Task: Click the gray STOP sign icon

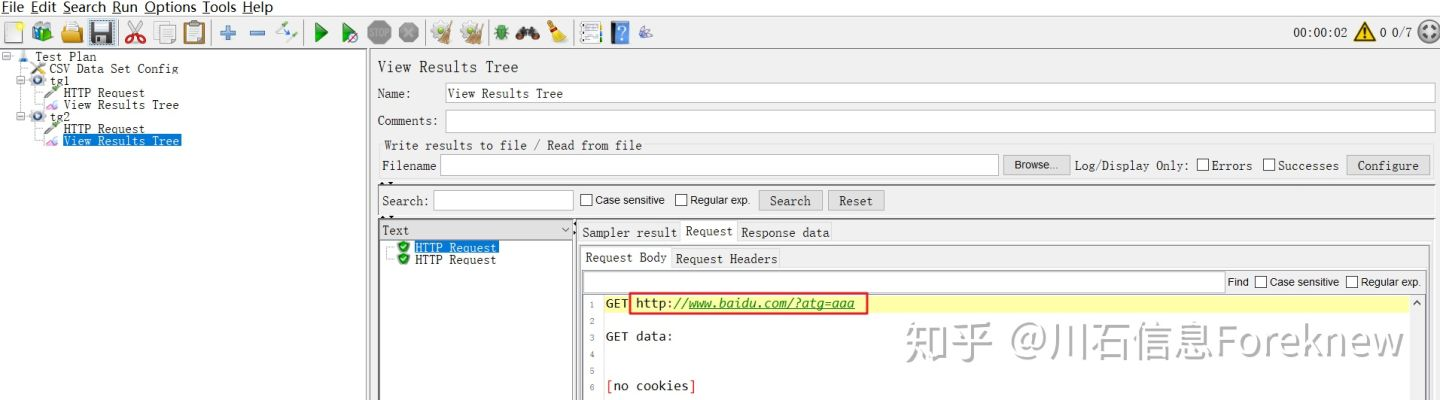Action: coord(379,32)
